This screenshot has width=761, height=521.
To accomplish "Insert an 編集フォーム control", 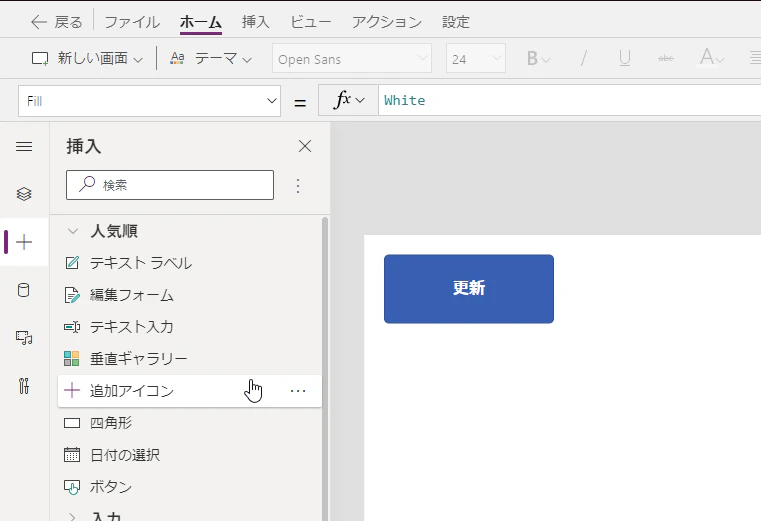I will pyautogui.click(x=190, y=295).
